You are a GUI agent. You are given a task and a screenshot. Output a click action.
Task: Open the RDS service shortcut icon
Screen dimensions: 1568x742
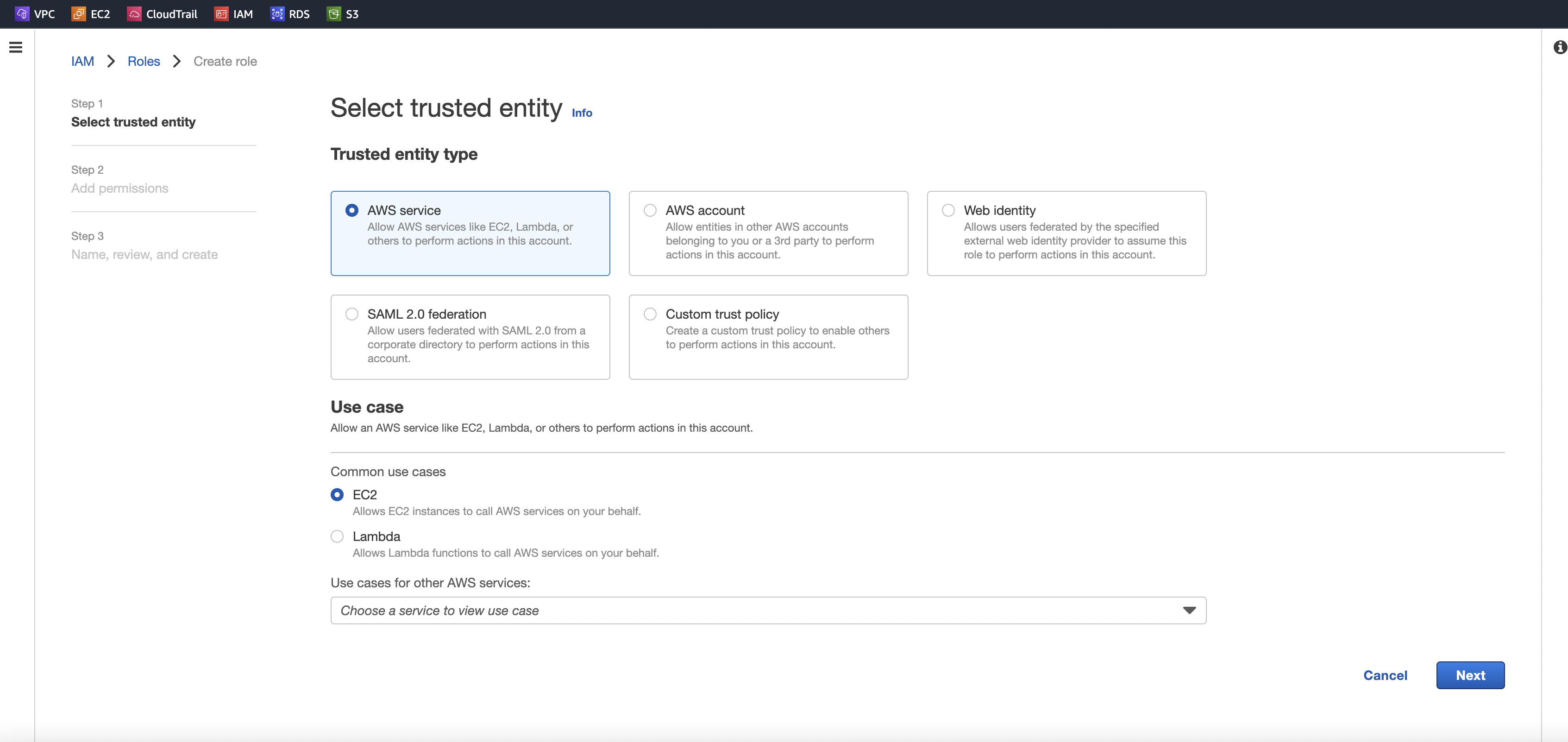[277, 14]
